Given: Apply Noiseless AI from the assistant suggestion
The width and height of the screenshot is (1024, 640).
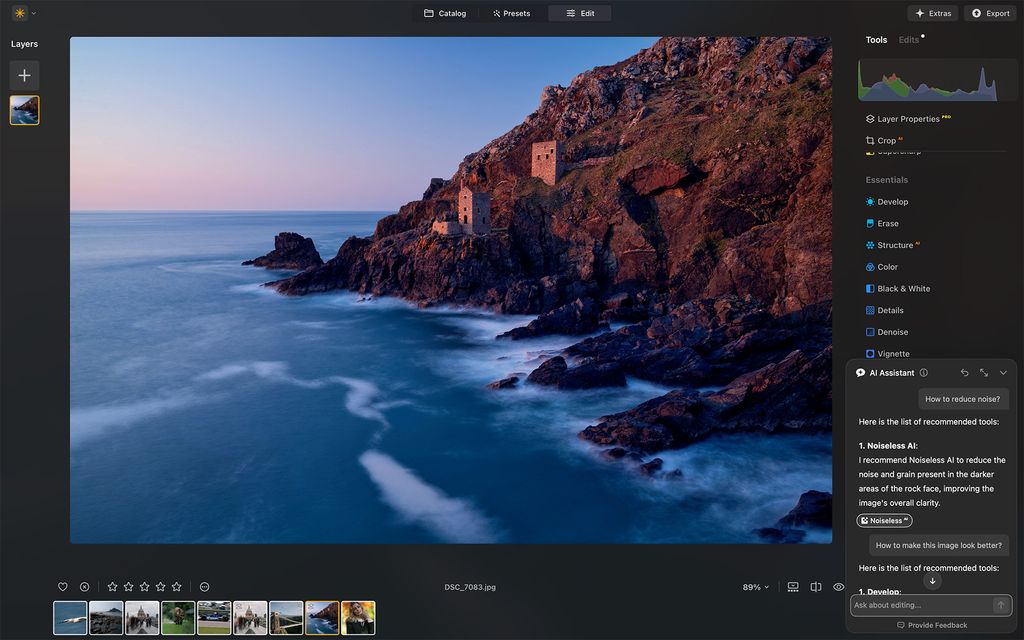Looking at the screenshot, I should pyautogui.click(x=883, y=520).
